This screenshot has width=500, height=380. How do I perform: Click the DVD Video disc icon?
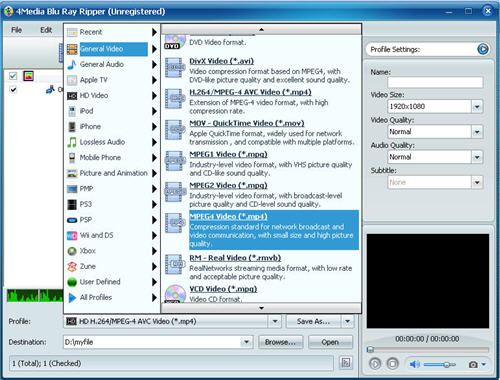(175, 42)
